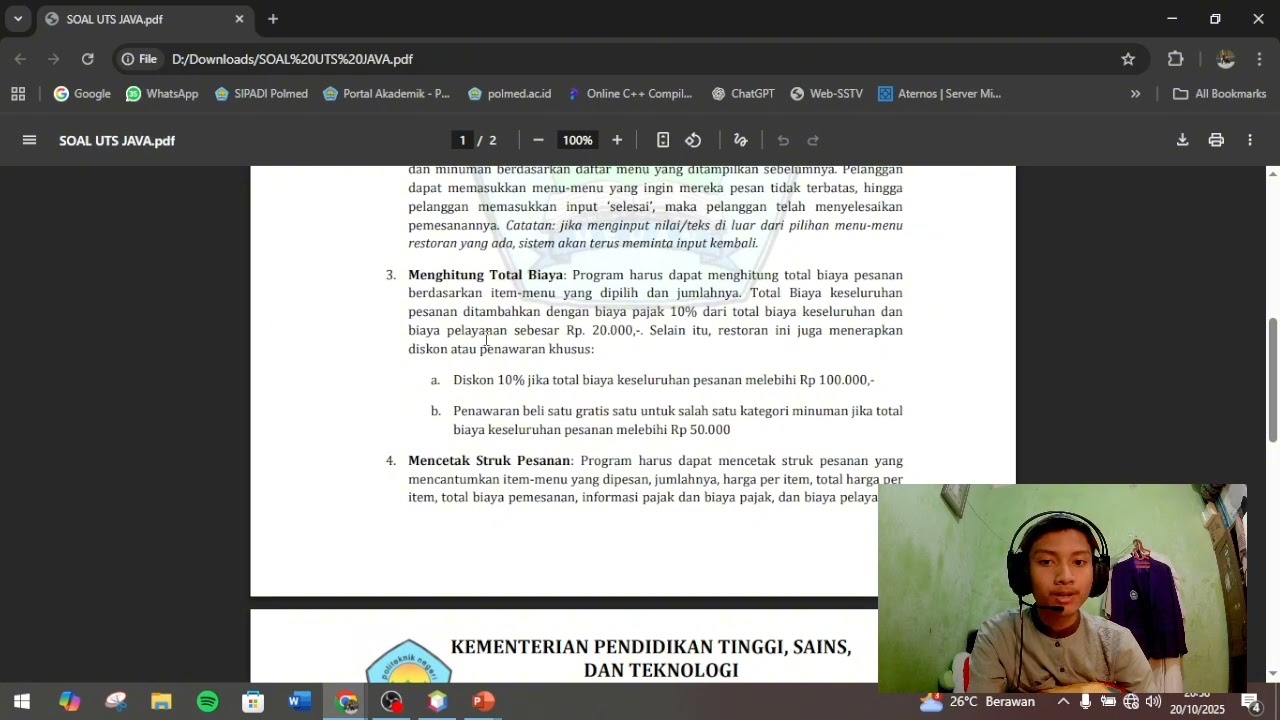Open the SIPADI Polmed bookmark

261,94
